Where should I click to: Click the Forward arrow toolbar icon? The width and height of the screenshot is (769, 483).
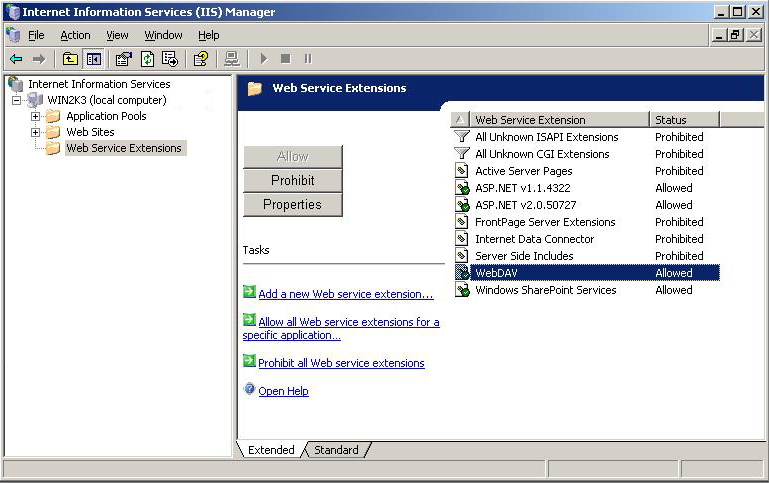tap(39, 59)
